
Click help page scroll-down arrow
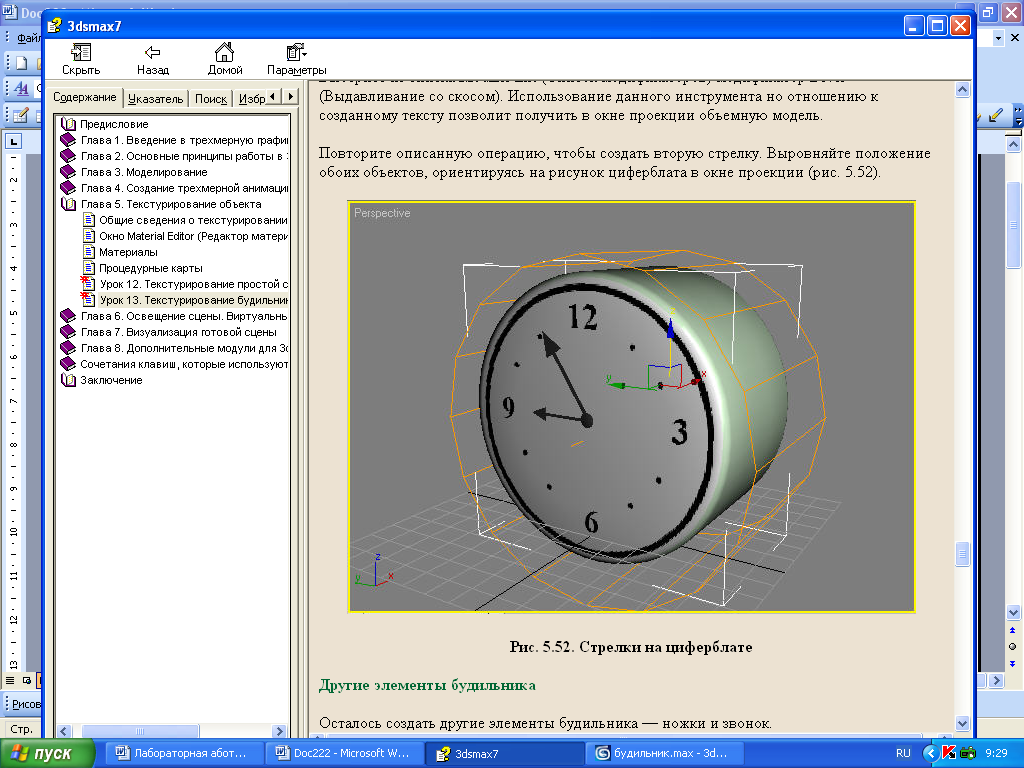962,723
